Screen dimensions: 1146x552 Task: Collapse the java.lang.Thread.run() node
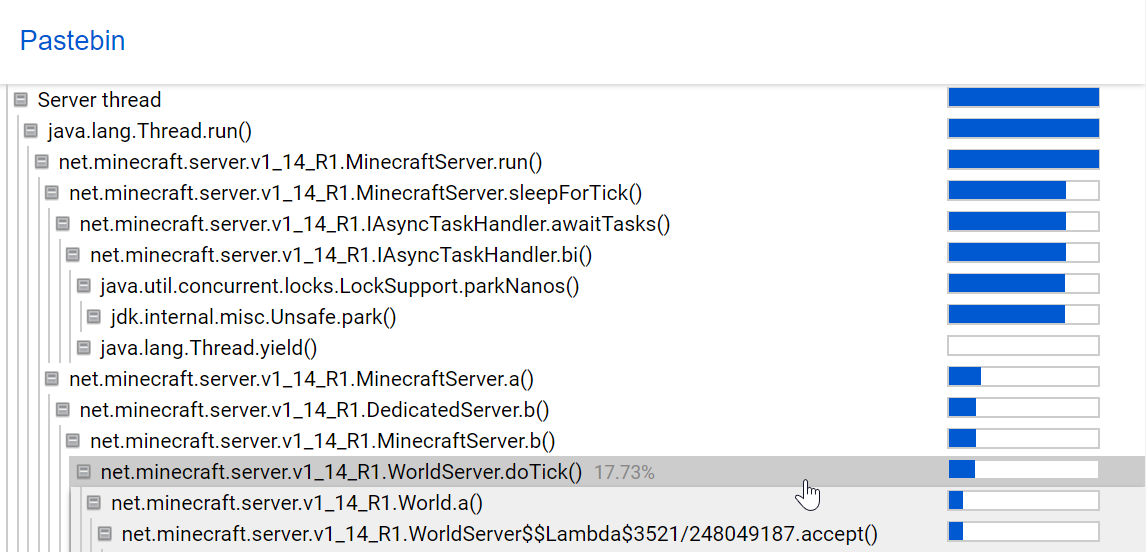(x=30, y=130)
